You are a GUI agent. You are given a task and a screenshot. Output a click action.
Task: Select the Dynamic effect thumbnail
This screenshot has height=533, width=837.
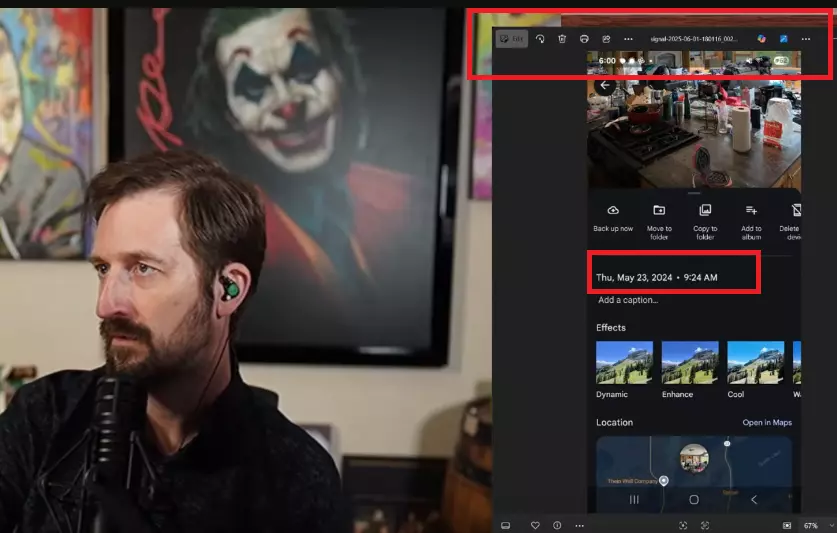coord(624,363)
